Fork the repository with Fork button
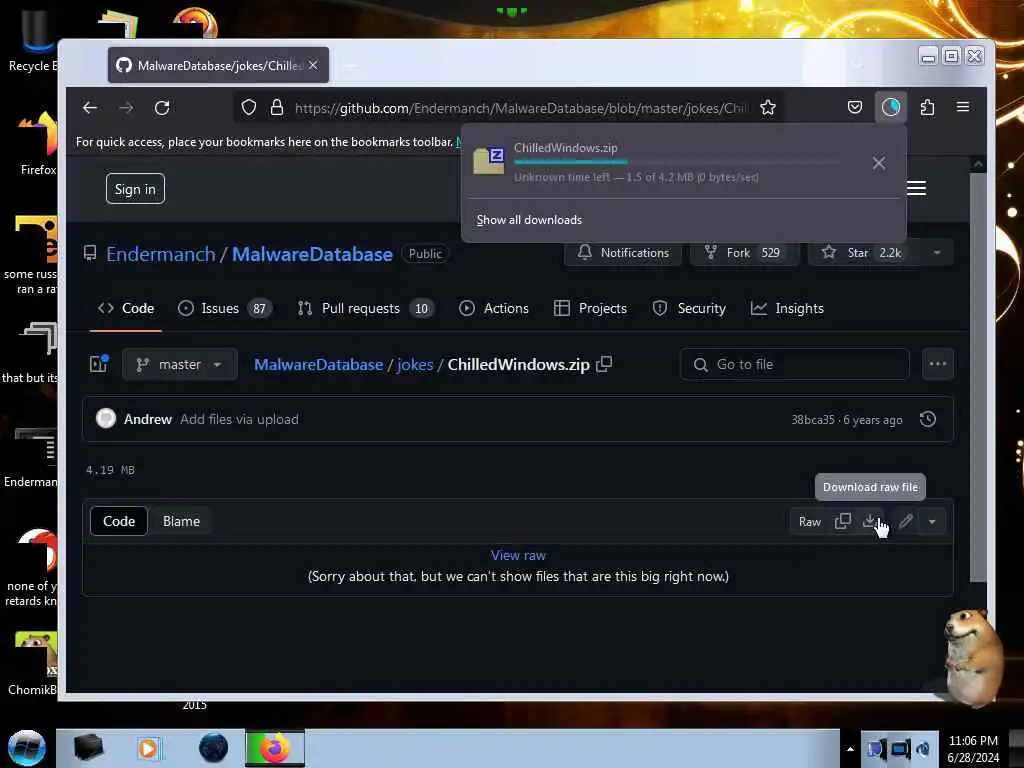The width and height of the screenshot is (1024, 768). (x=743, y=253)
